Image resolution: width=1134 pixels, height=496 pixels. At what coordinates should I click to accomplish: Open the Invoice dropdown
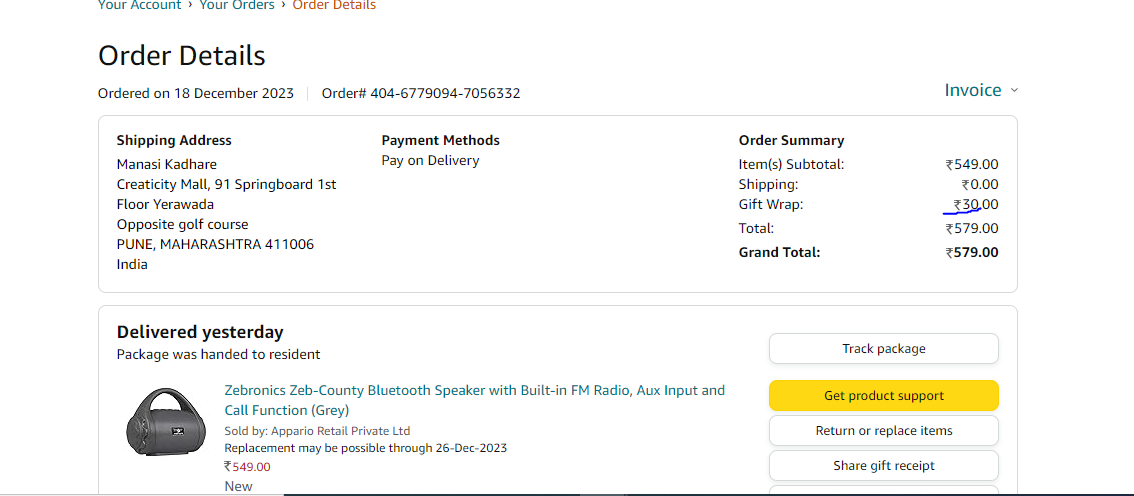980,90
